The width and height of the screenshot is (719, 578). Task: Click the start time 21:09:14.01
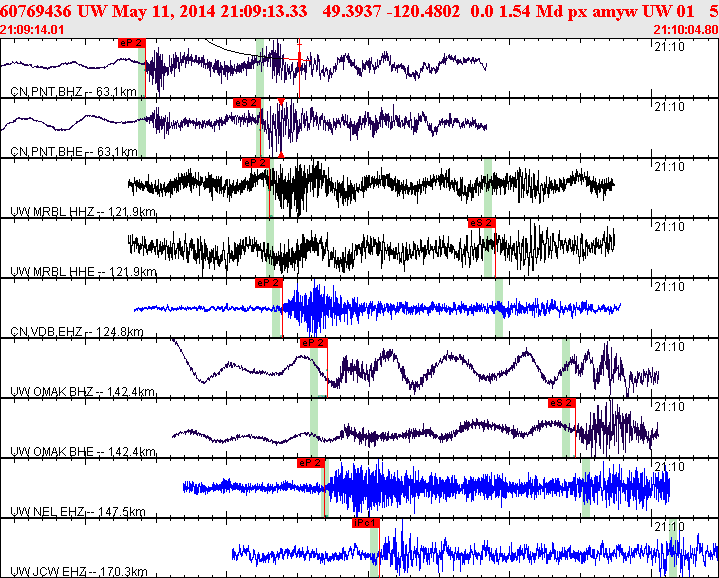[x=32, y=30]
